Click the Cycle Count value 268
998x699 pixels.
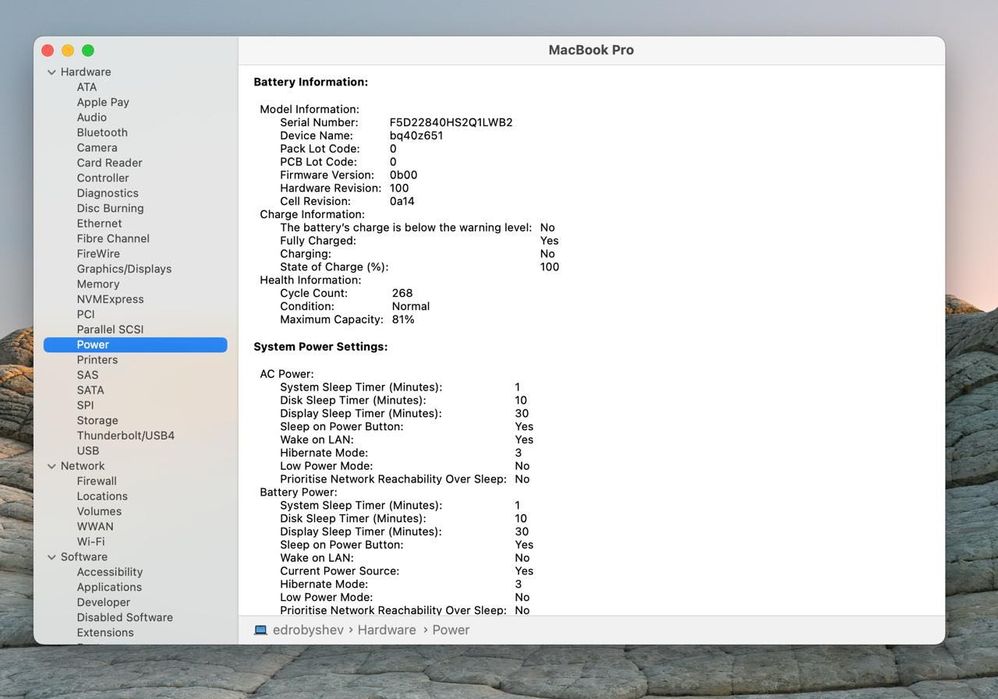[x=402, y=293]
